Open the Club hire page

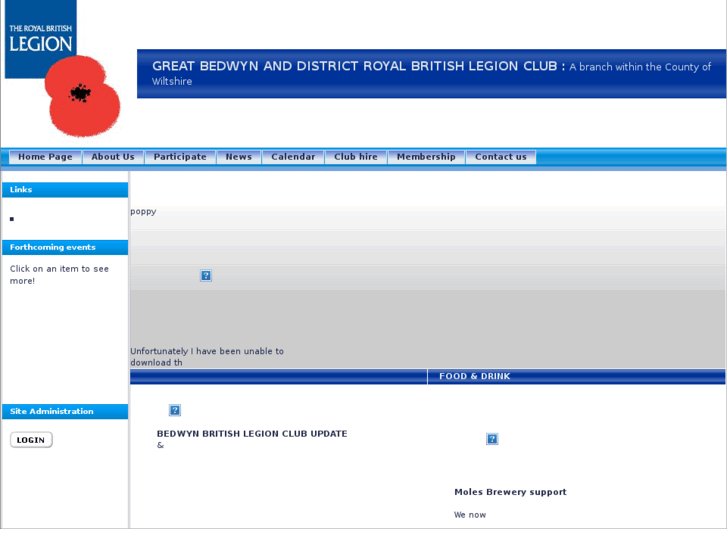pyautogui.click(x=356, y=157)
